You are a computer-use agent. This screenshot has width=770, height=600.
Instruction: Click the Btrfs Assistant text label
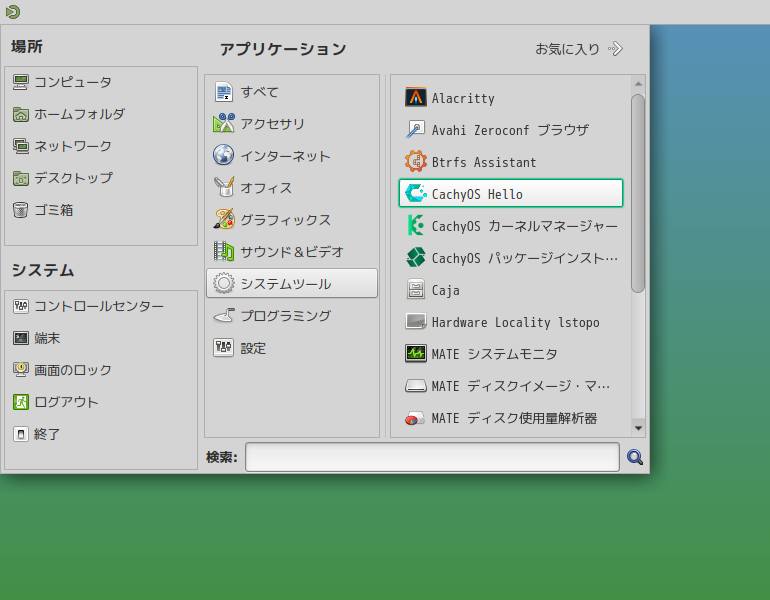tap(484, 163)
